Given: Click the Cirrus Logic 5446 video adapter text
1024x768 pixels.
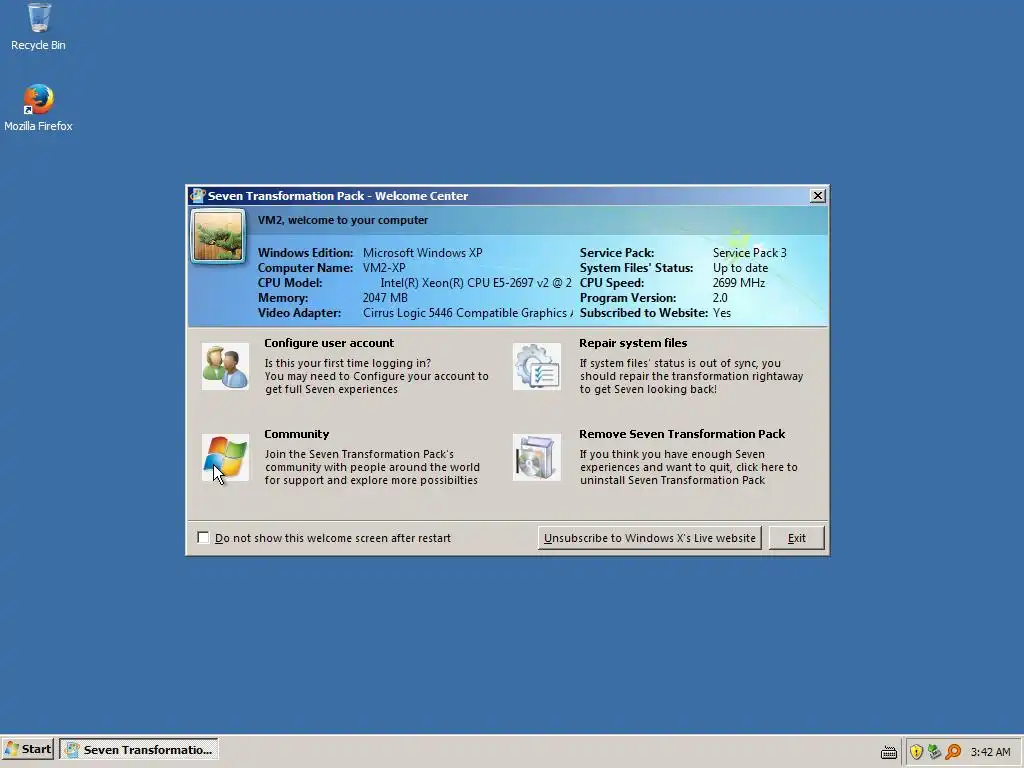Looking at the screenshot, I should [x=468, y=313].
